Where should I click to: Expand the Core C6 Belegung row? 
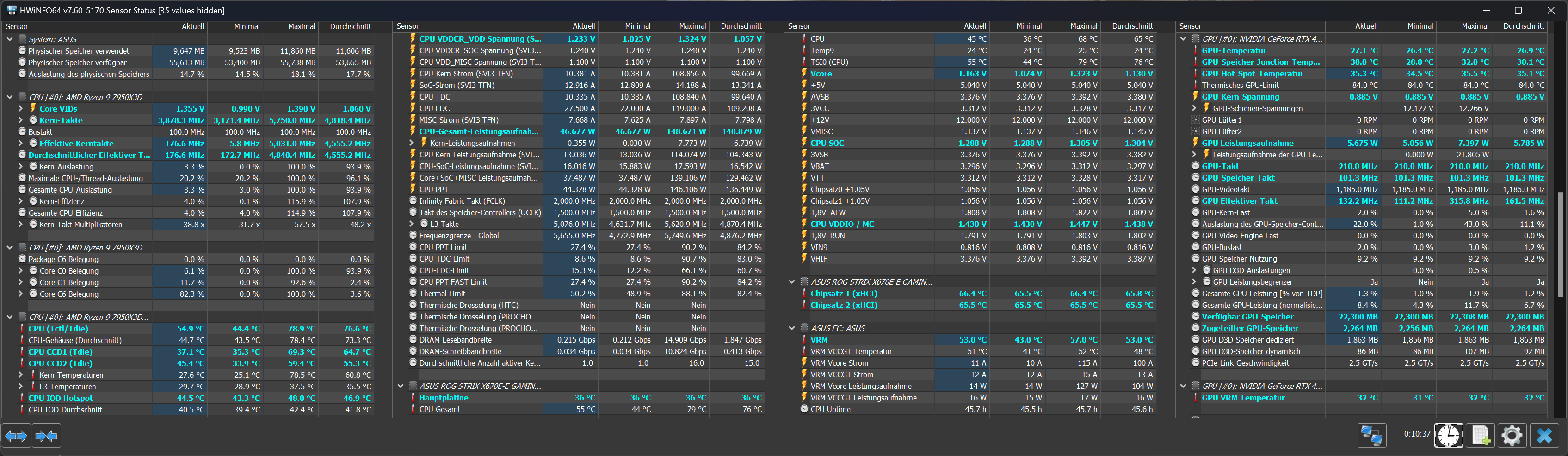coord(21,294)
